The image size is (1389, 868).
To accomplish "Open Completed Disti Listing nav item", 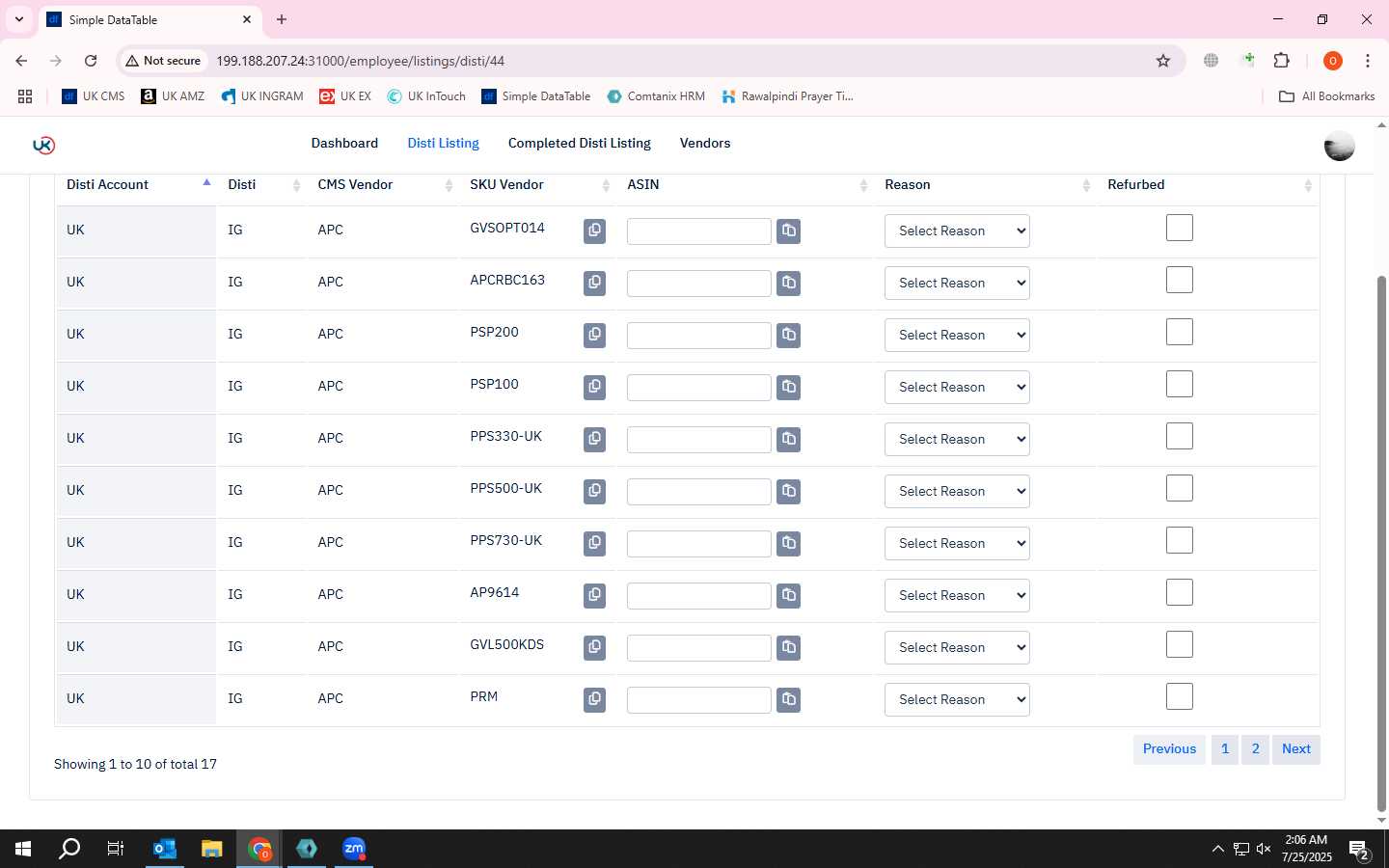I will 580,143.
